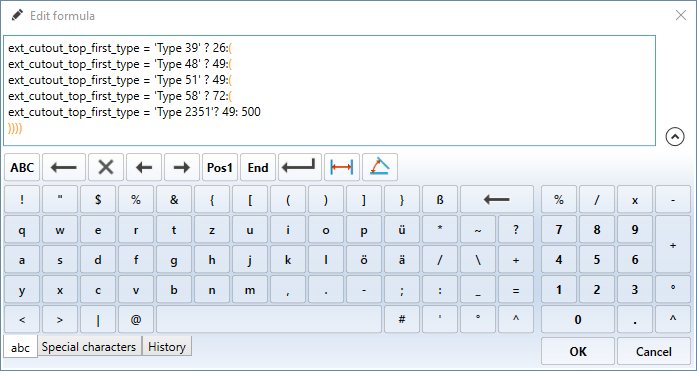The height and width of the screenshot is (371, 697).
Task: Switch to the Special characters tab
Action: coord(89,347)
